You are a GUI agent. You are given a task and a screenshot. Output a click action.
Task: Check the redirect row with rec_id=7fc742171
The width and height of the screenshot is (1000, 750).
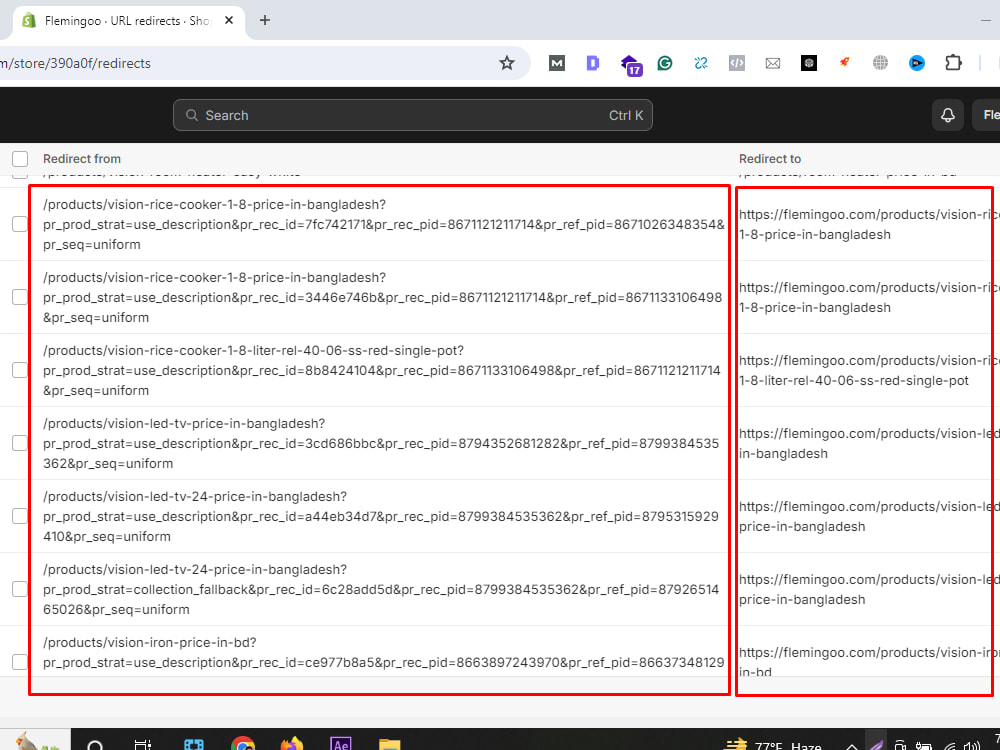[x=20, y=224]
